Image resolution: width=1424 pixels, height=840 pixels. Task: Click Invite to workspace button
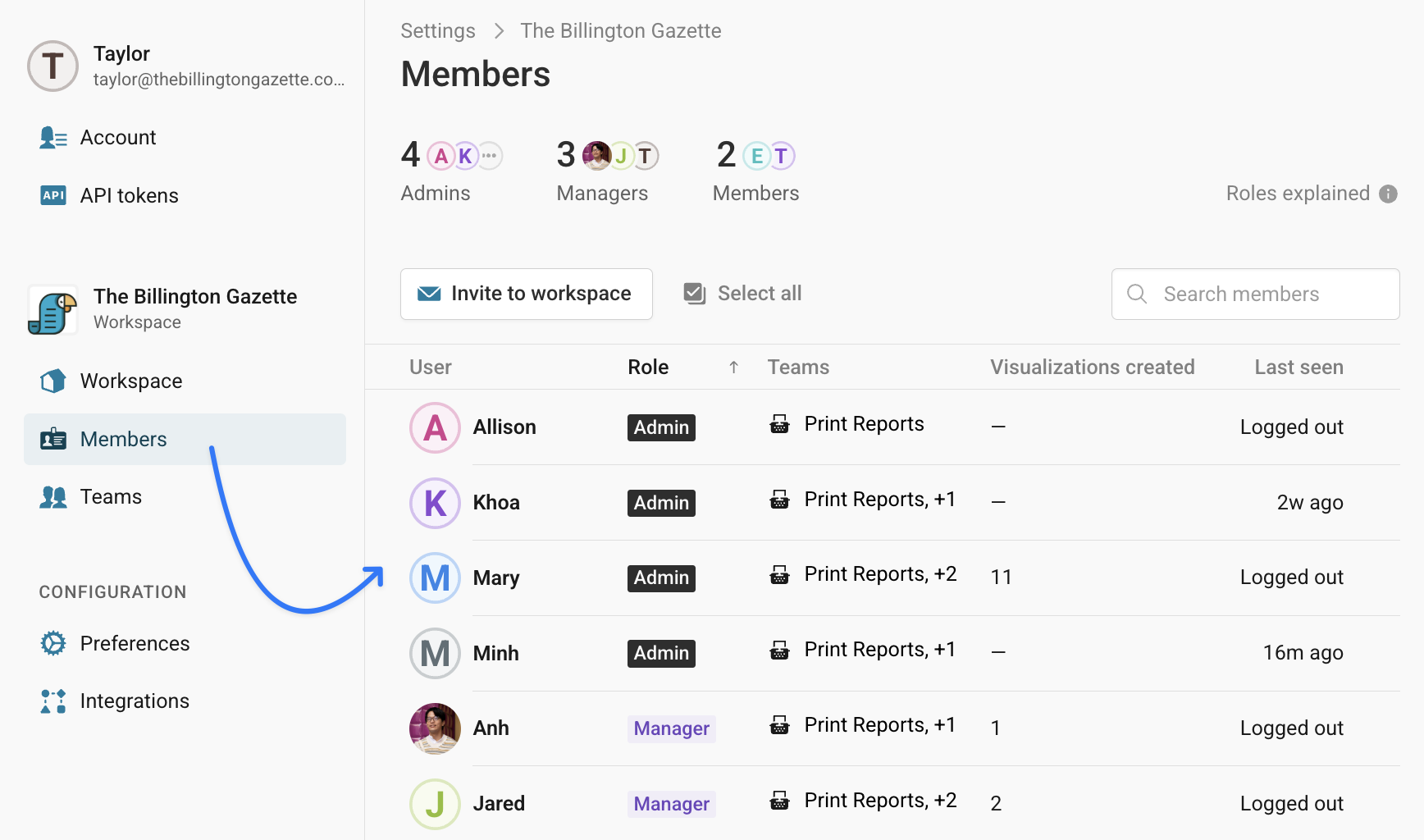click(x=526, y=294)
